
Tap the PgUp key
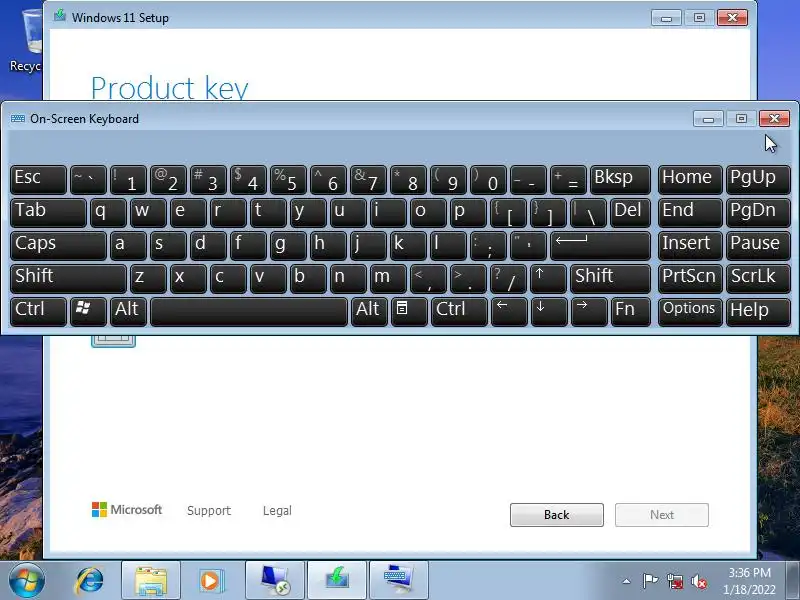coord(758,180)
